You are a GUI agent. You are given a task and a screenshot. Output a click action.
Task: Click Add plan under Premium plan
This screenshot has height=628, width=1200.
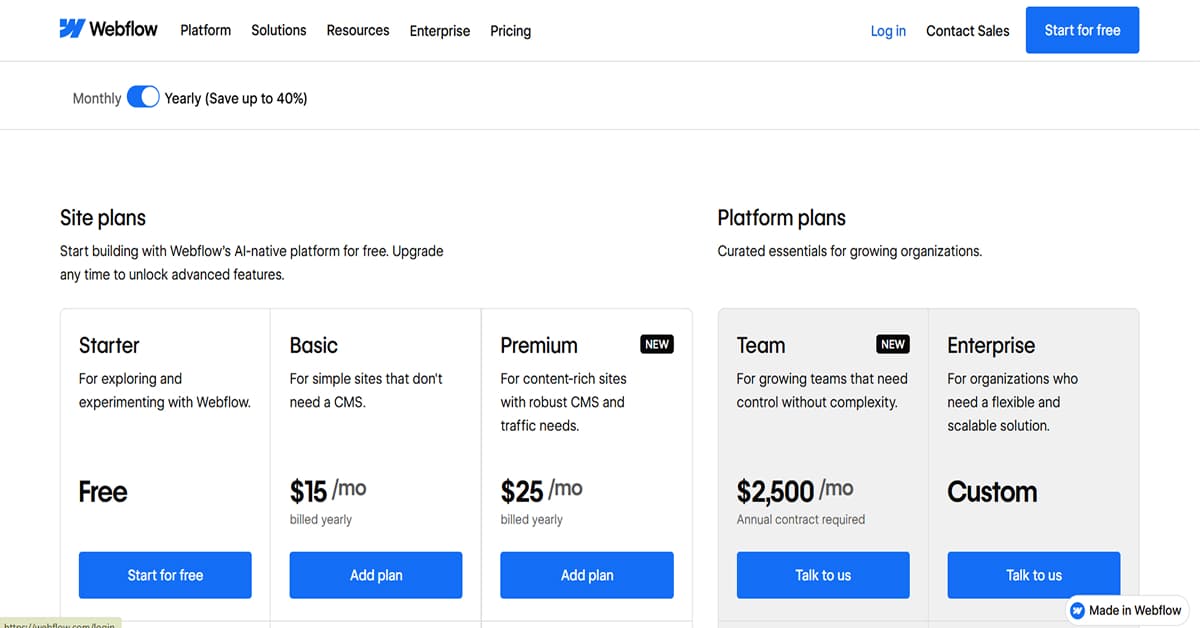587,575
